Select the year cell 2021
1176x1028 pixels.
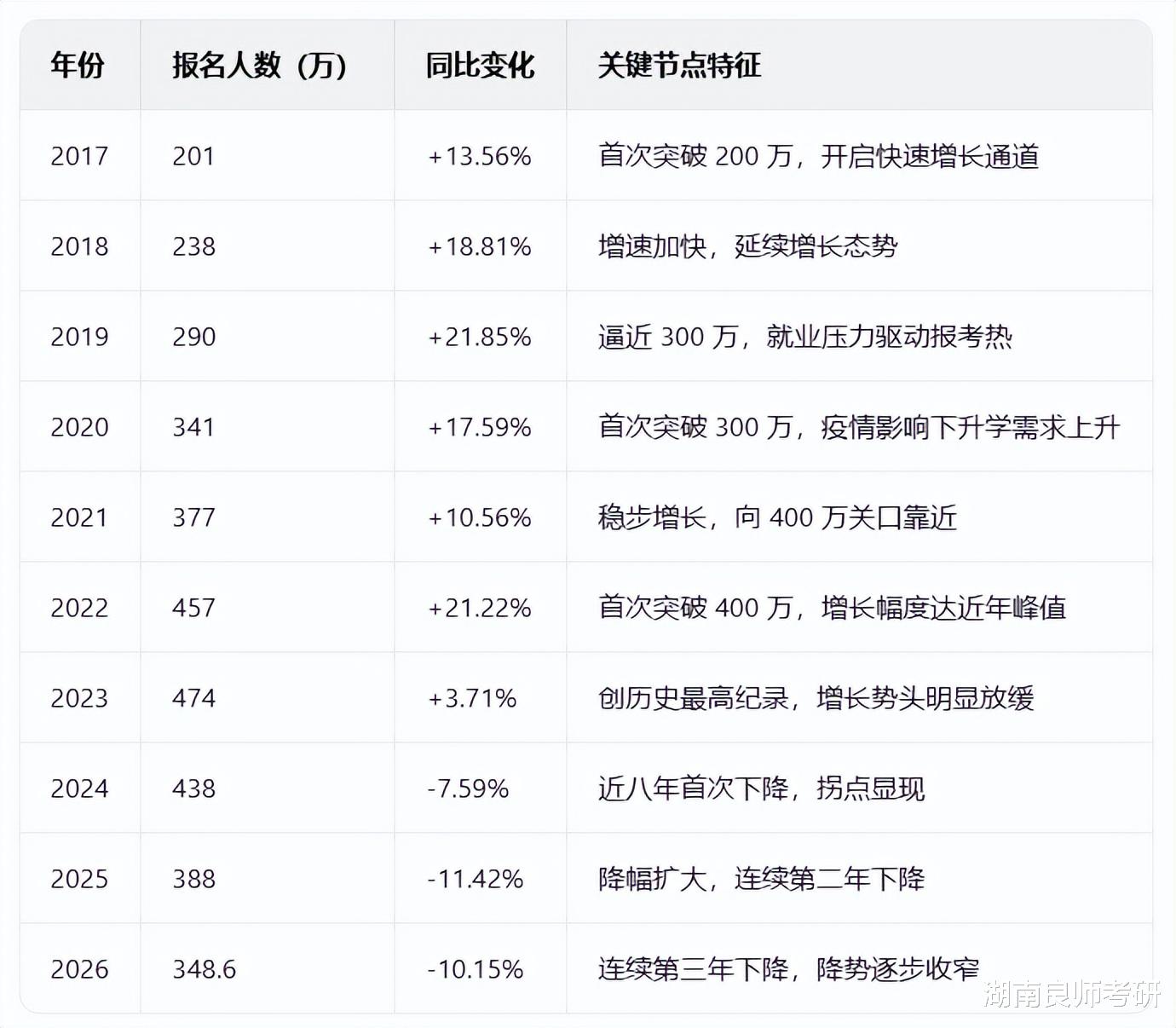pyautogui.click(x=79, y=517)
